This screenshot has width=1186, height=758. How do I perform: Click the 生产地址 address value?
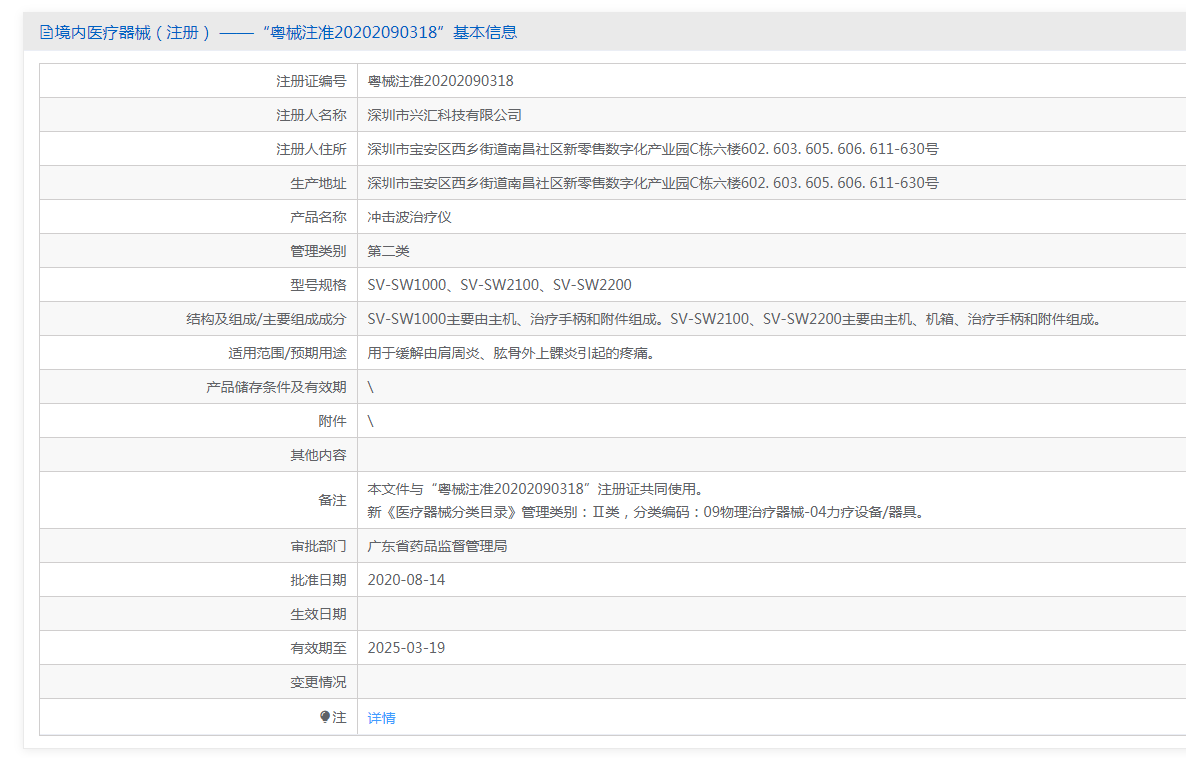click(x=652, y=183)
